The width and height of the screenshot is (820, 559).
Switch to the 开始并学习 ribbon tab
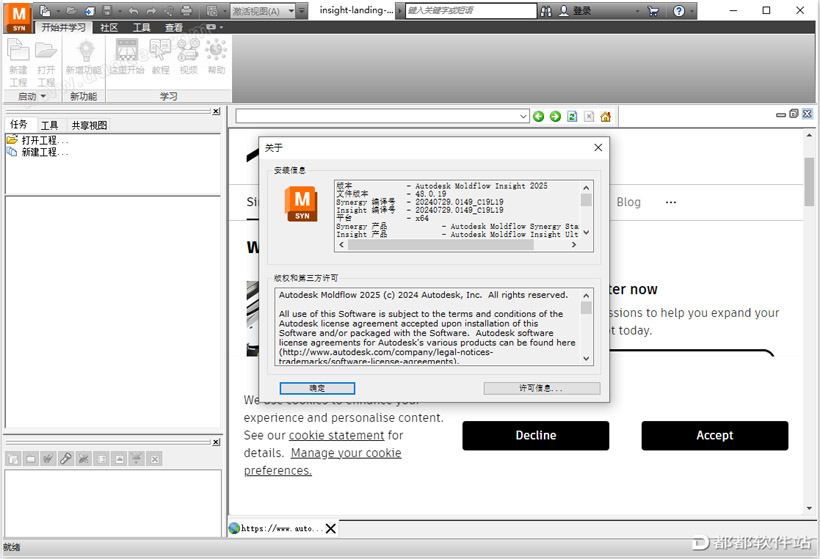pyautogui.click(x=63, y=28)
